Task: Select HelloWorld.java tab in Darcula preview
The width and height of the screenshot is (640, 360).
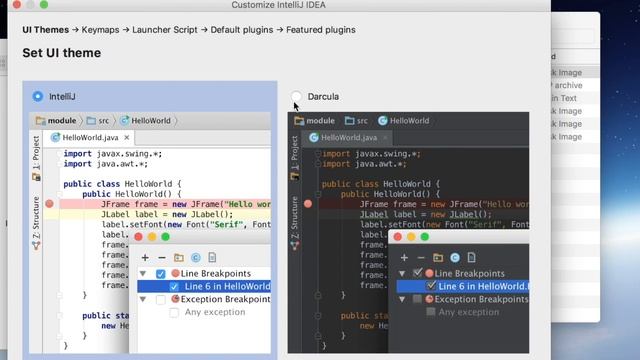Action: pos(349,138)
